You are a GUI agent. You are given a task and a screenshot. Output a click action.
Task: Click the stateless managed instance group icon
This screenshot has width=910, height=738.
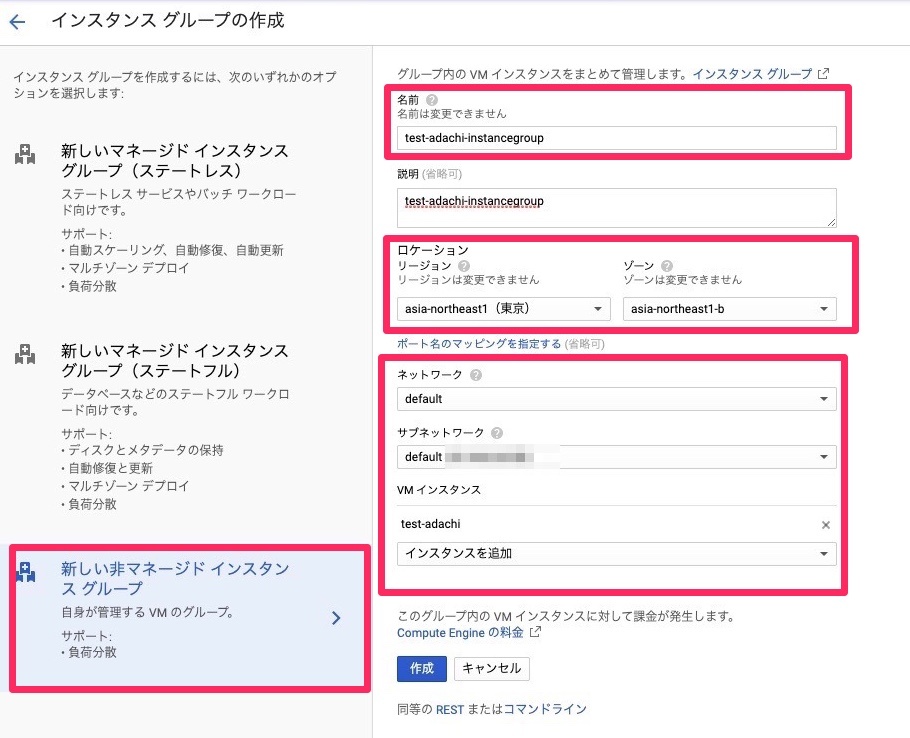[25, 154]
